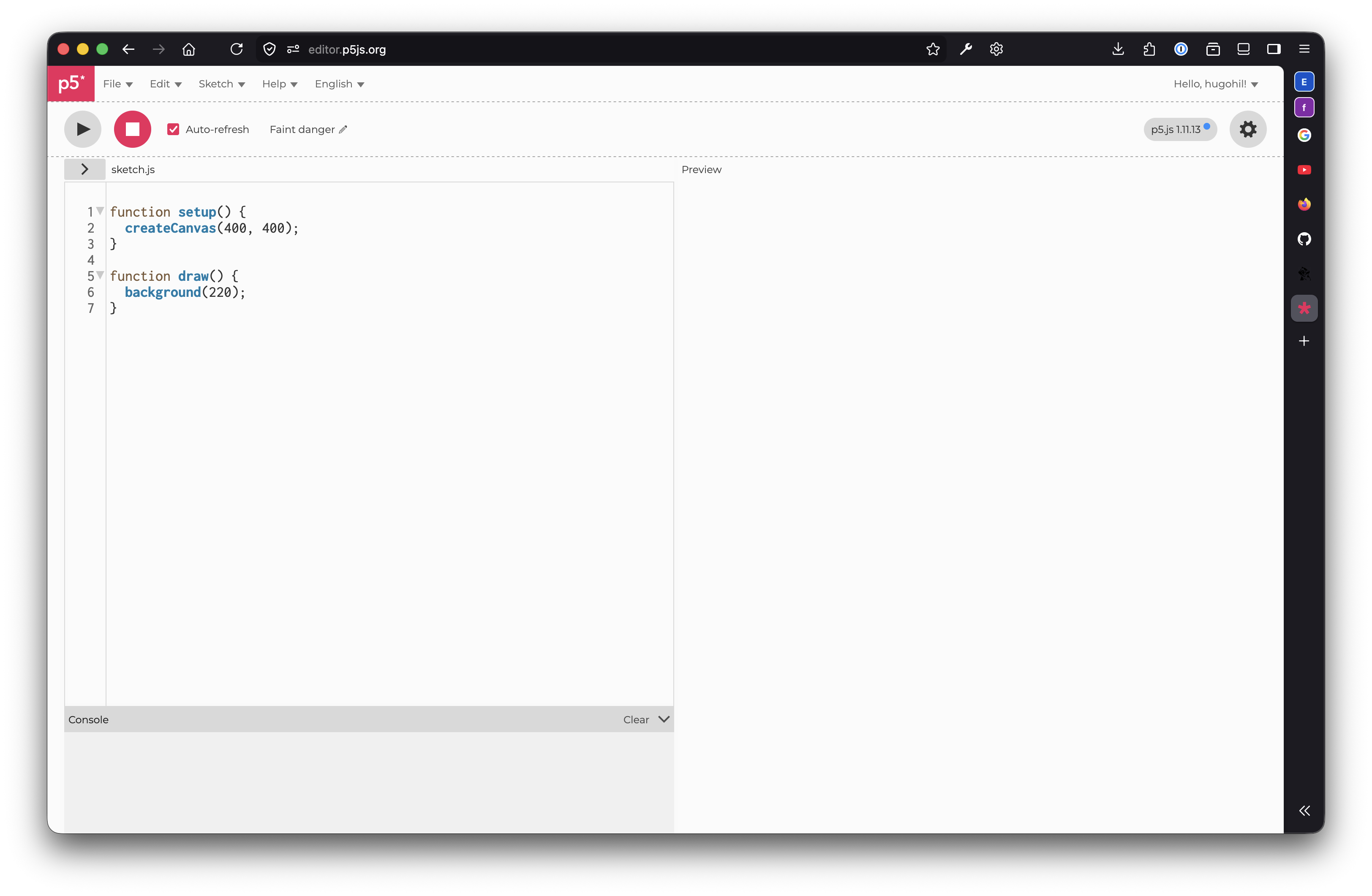Open the purple f sidebar tab
Image resolution: width=1372 pixels, height=896 pixels.
coord(1304,108)
